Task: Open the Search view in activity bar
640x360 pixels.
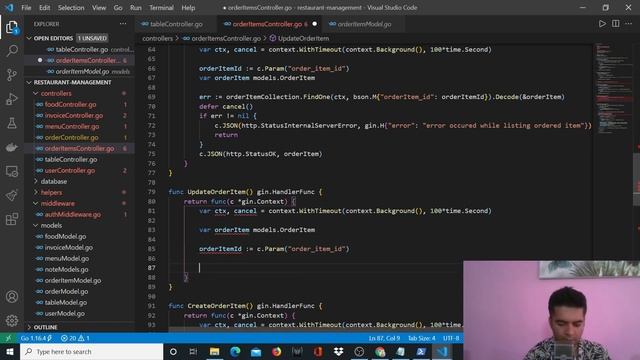Action: coord(12,51)
